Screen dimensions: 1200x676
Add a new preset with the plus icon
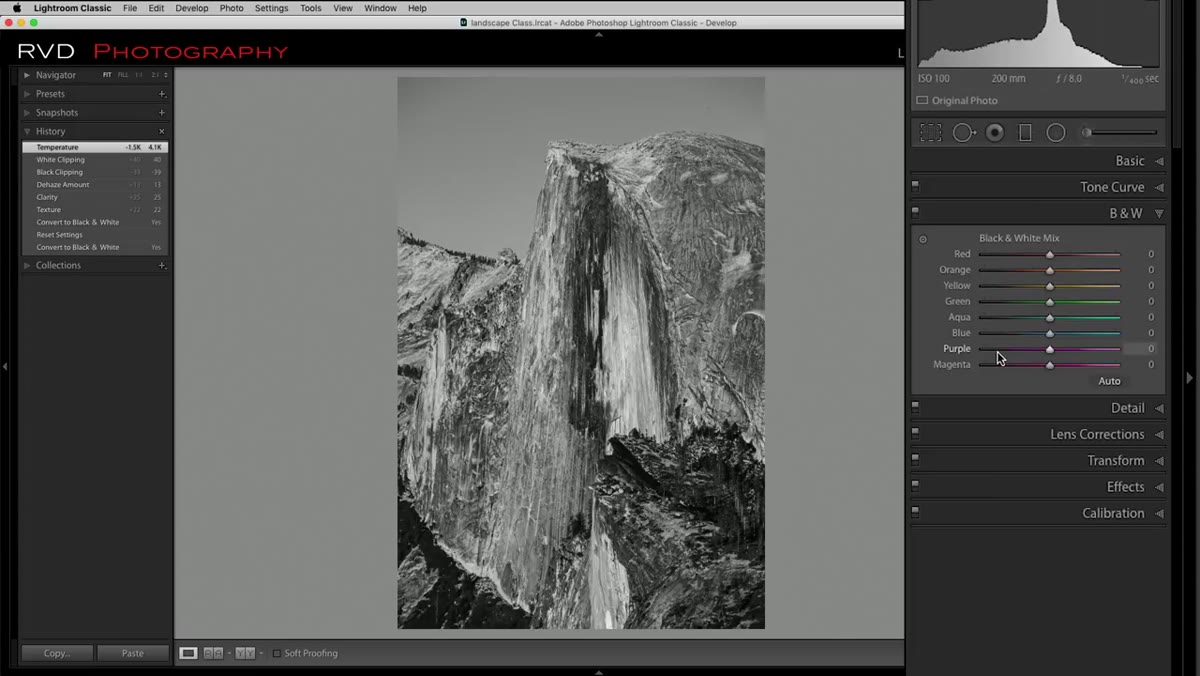(x=162, y=94)
